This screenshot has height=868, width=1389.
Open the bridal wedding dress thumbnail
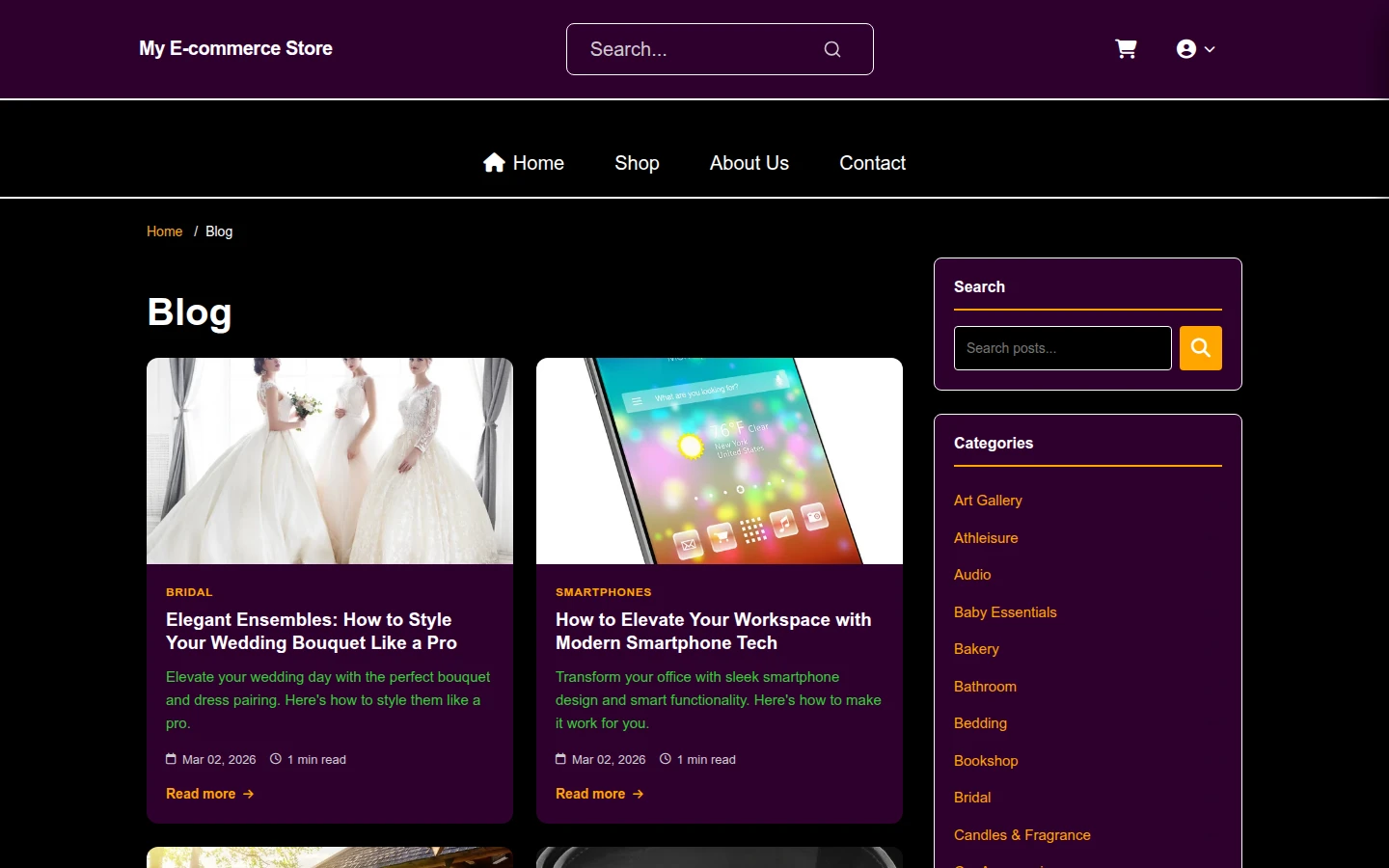tap(330, 461)
